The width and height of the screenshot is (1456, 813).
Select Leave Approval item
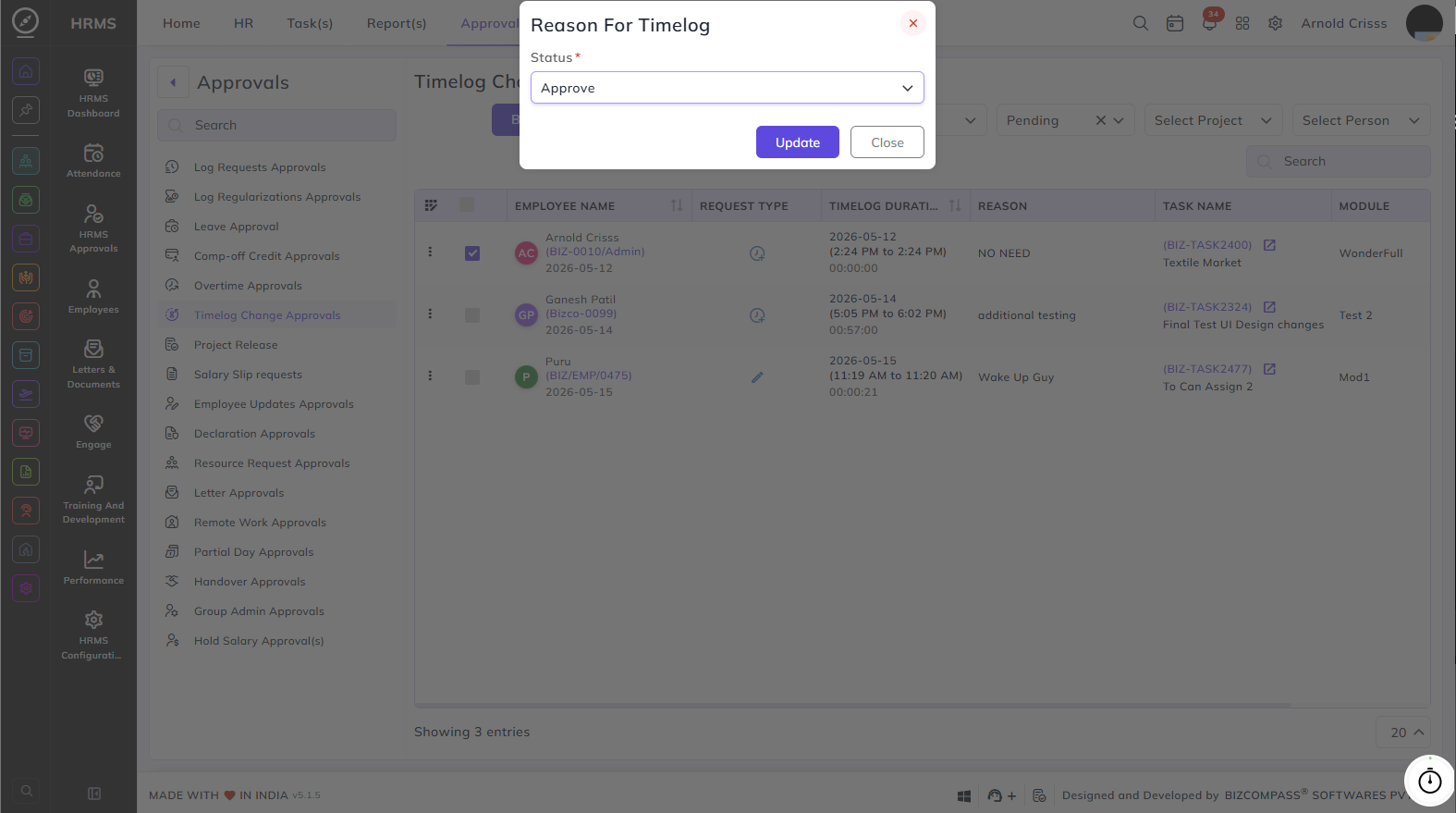click(x=236, y=227)
